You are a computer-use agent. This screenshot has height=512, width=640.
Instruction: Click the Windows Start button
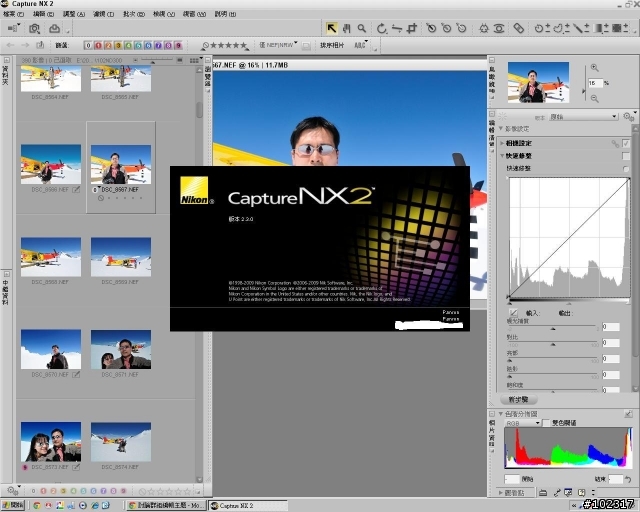point(13,505)
